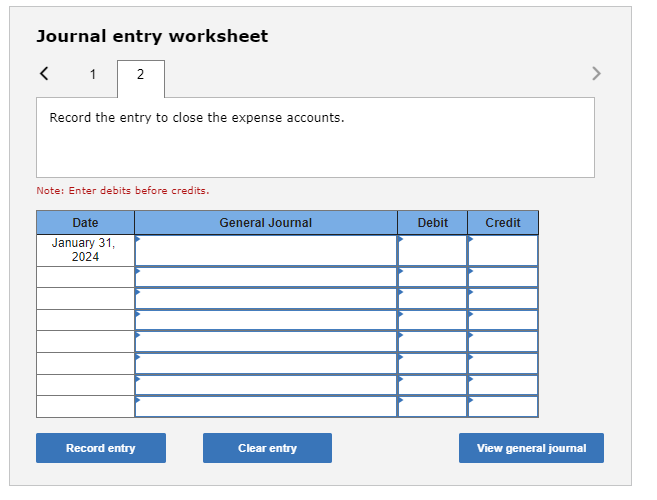The height and width of the screenshot is (500, 657).
Task: Click the Journal entry worksheet heading
Action: click(152, 36)
